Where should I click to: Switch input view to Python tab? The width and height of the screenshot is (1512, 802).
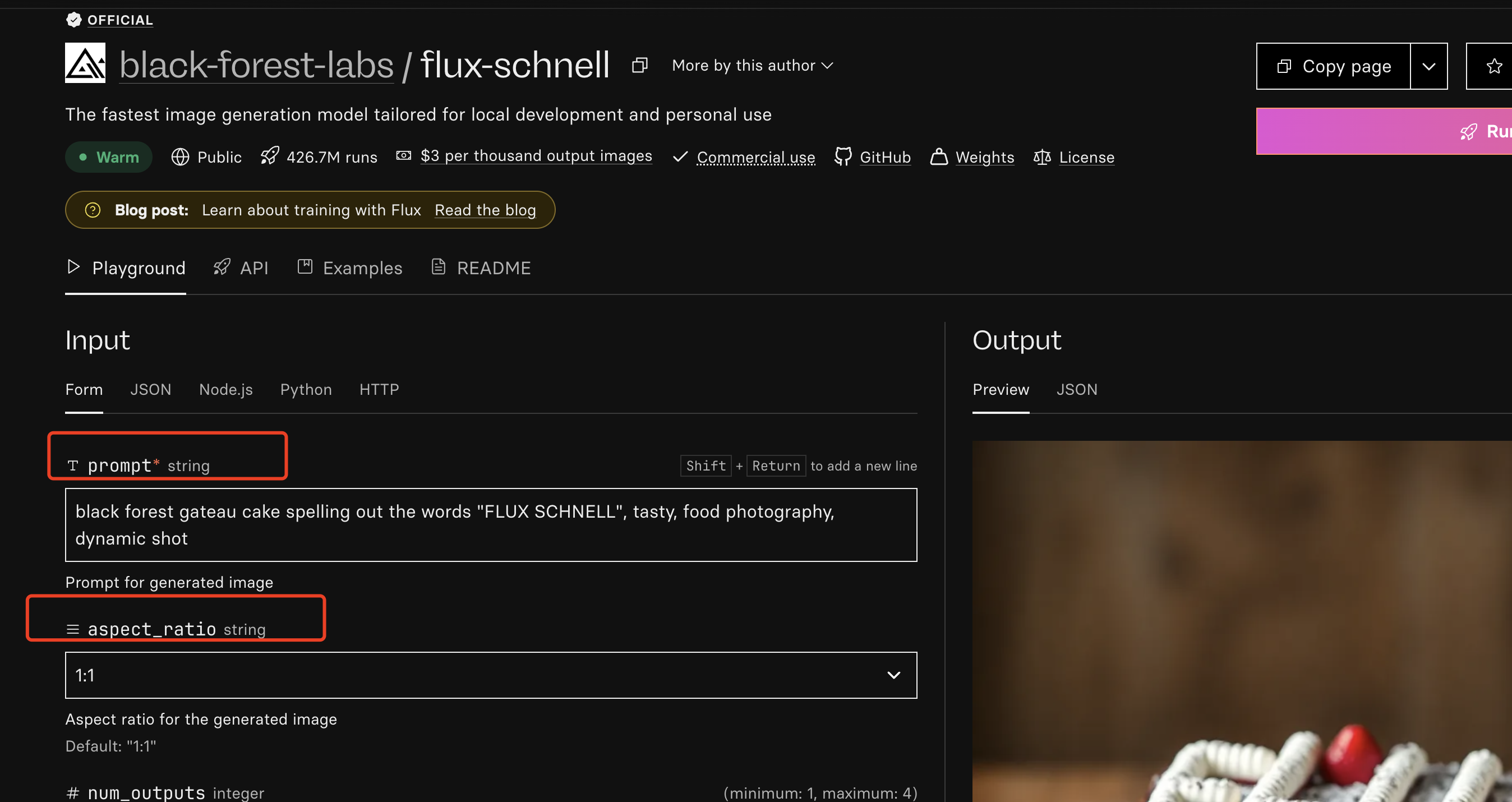(x=306, y=389)
